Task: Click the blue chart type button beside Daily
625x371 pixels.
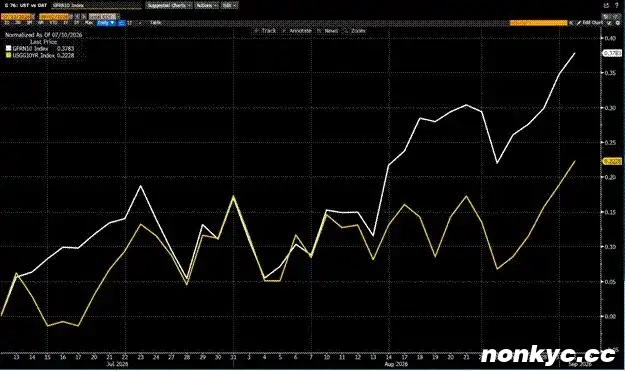Action: coord(122,23)
